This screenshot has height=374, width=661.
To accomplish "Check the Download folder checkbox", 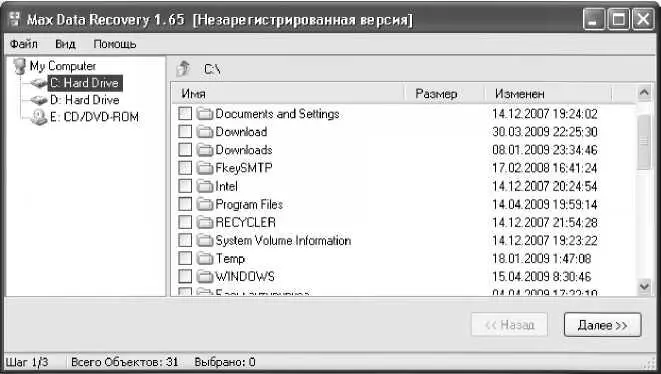I will [x=185, y=132].
